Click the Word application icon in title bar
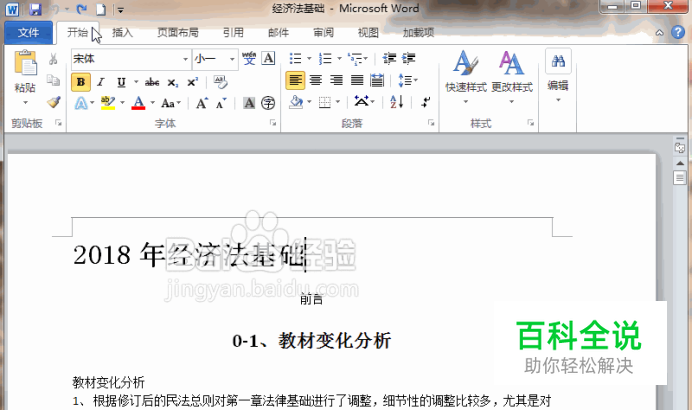 [12, 9]
